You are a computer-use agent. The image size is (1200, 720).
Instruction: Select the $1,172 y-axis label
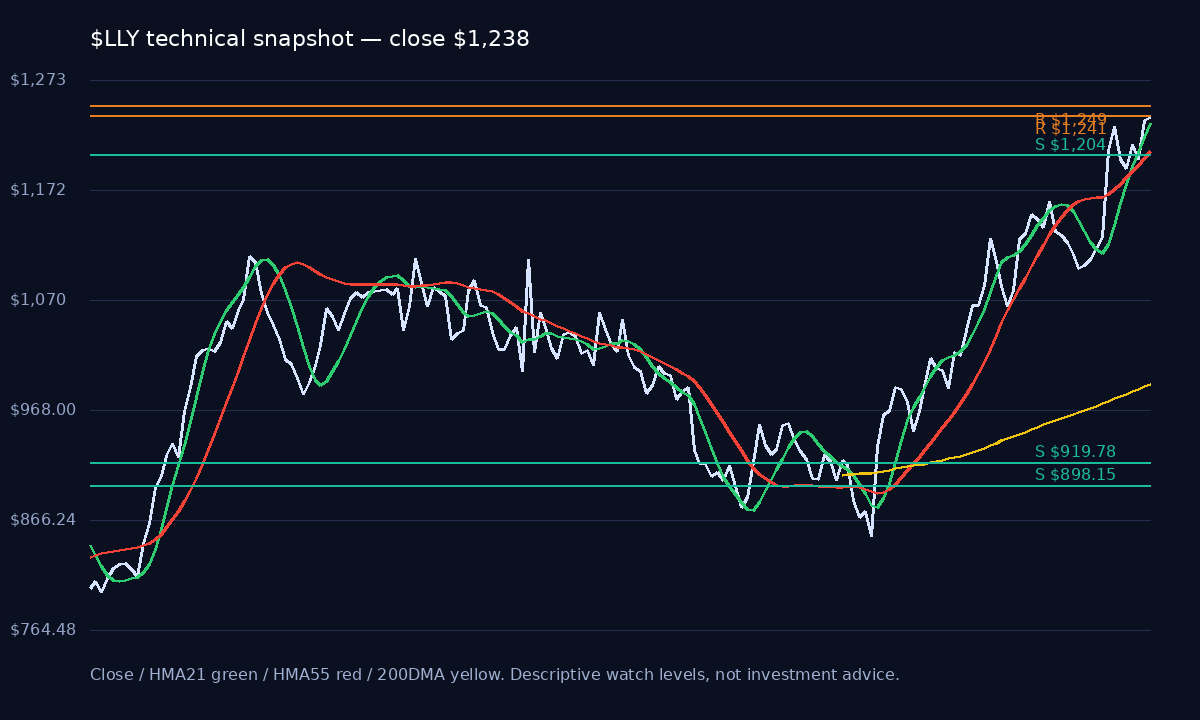[38, 190]
